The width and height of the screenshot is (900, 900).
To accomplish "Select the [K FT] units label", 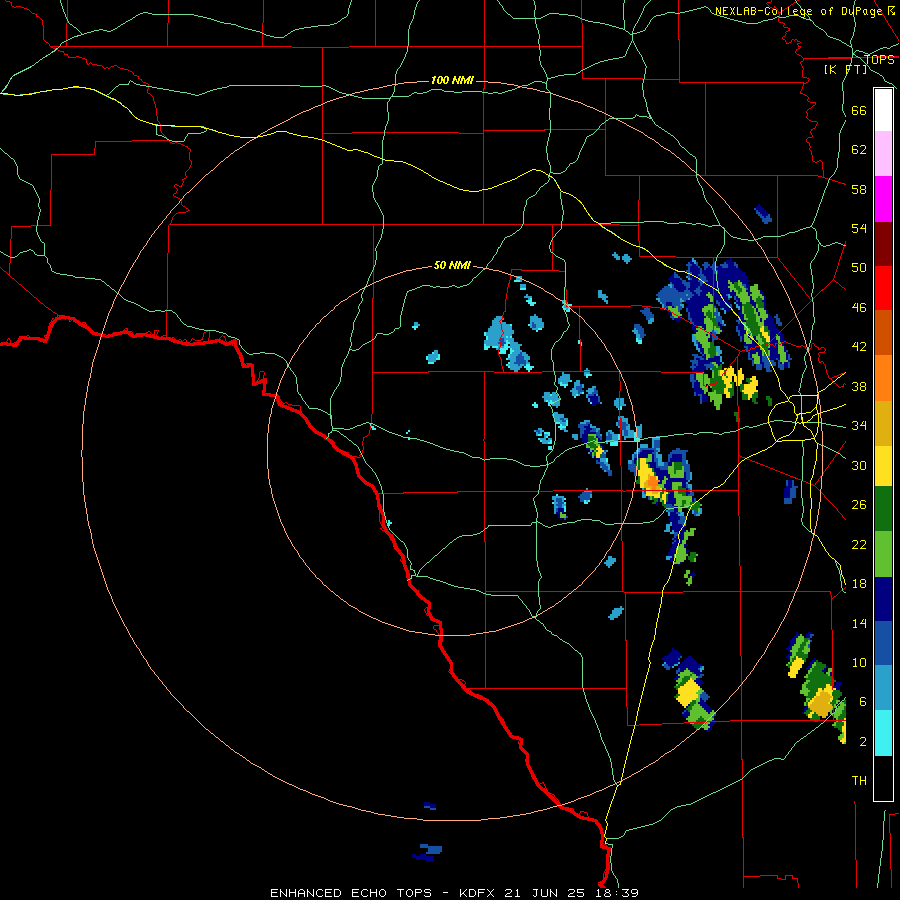I will (845, 69).
